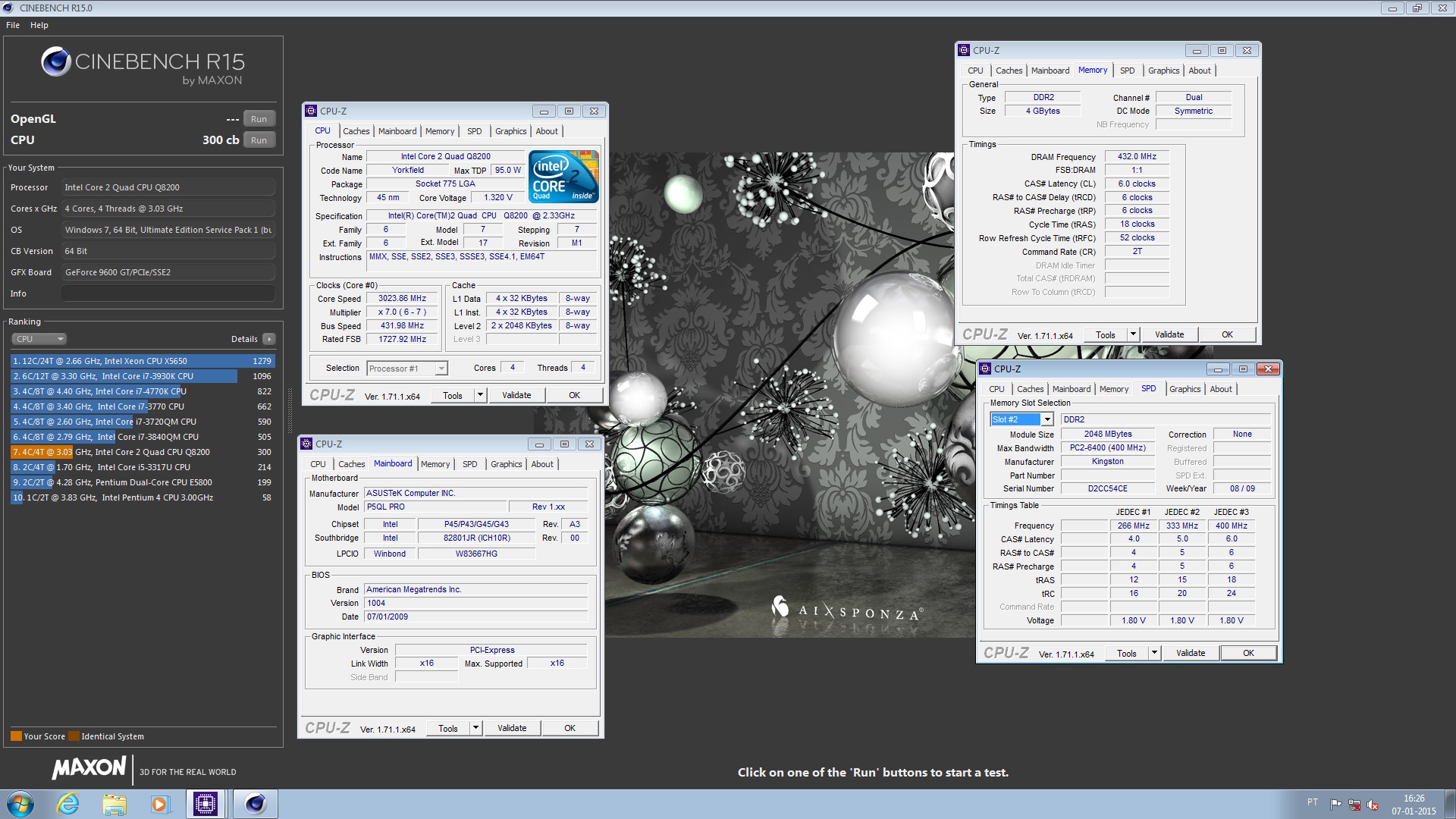The width and height of the screenshot is (1456, 819).
Task: Open the File menu
Action: coord(13,25)
